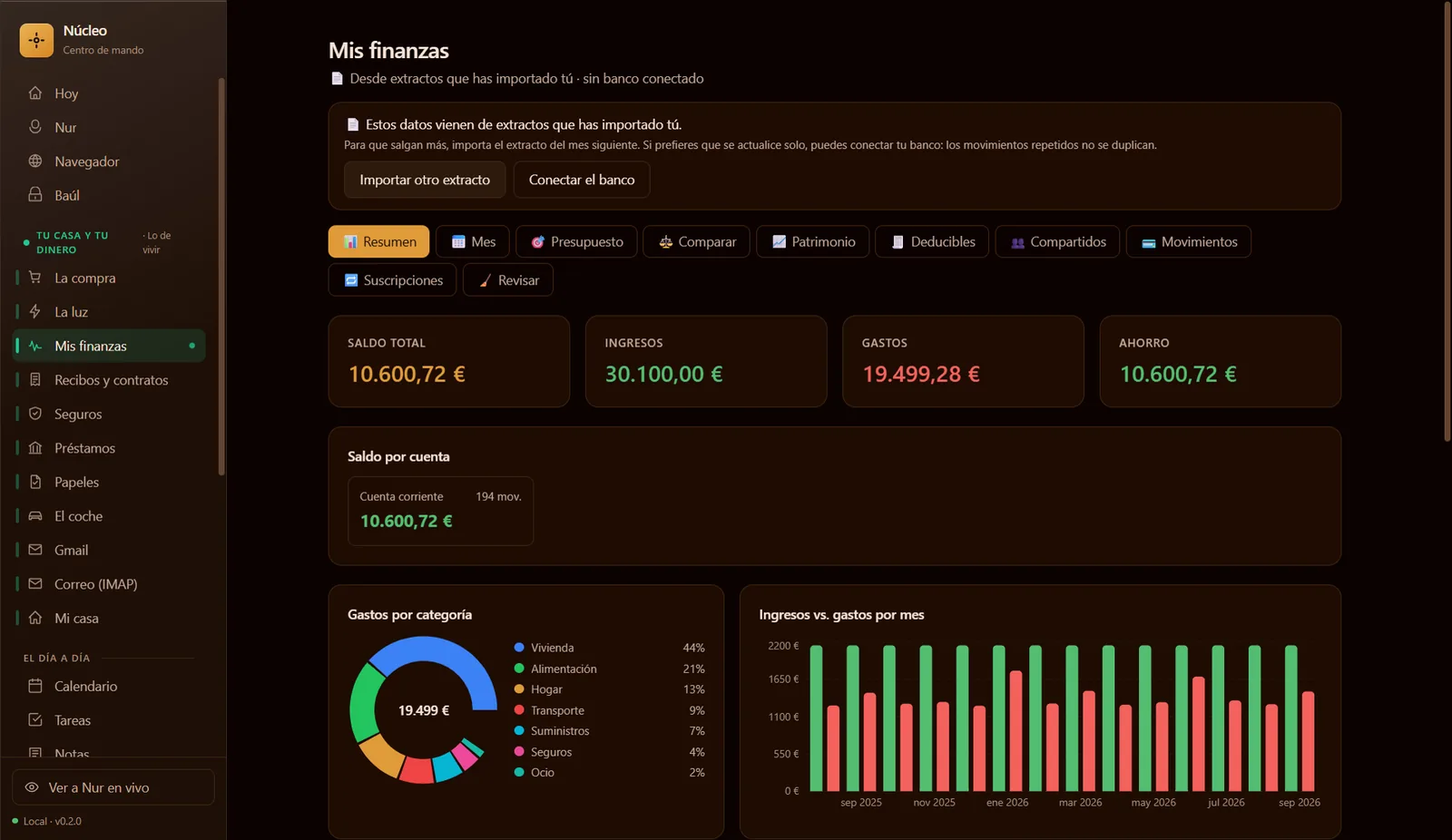1452x840 pixels.
Task: Open Notas in the sidebar
Action: tap(72, 752)
